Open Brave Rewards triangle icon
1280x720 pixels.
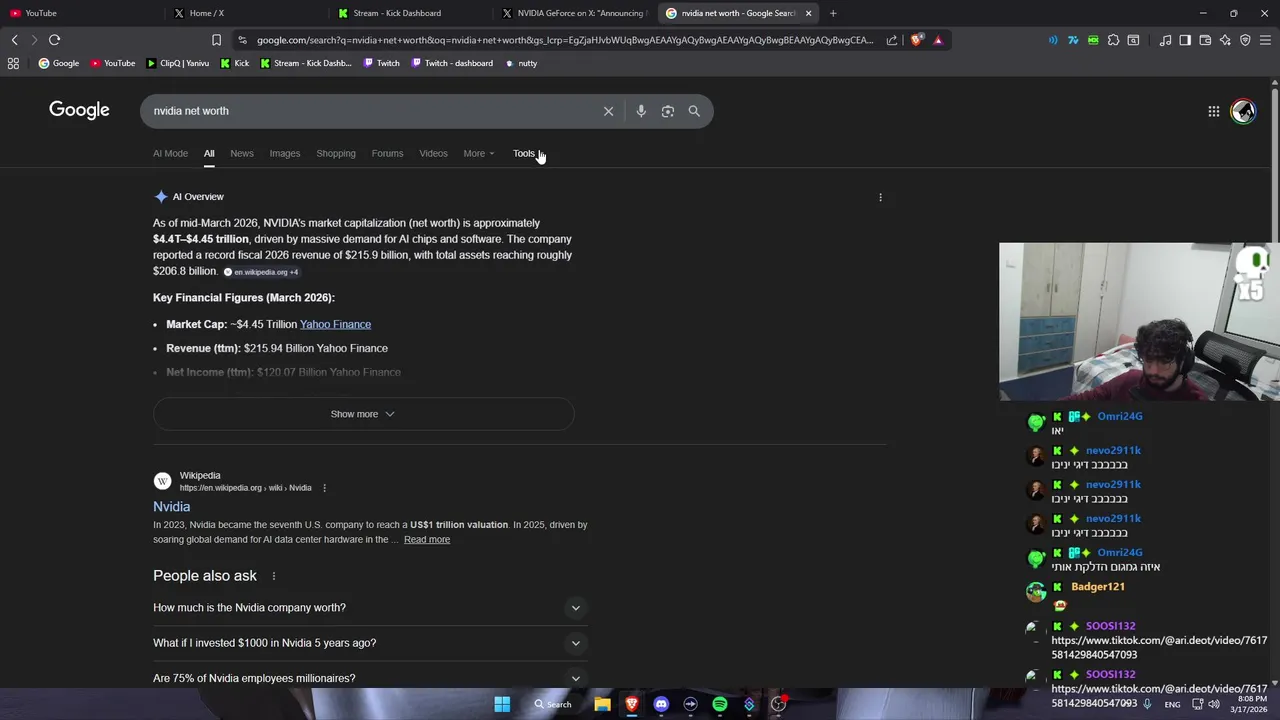point(938,40)
